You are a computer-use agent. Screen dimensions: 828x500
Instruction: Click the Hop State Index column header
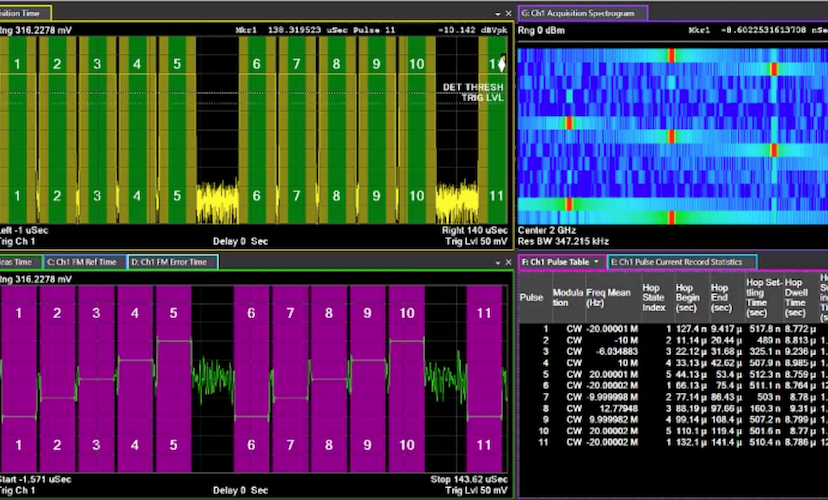click(656, 297)
